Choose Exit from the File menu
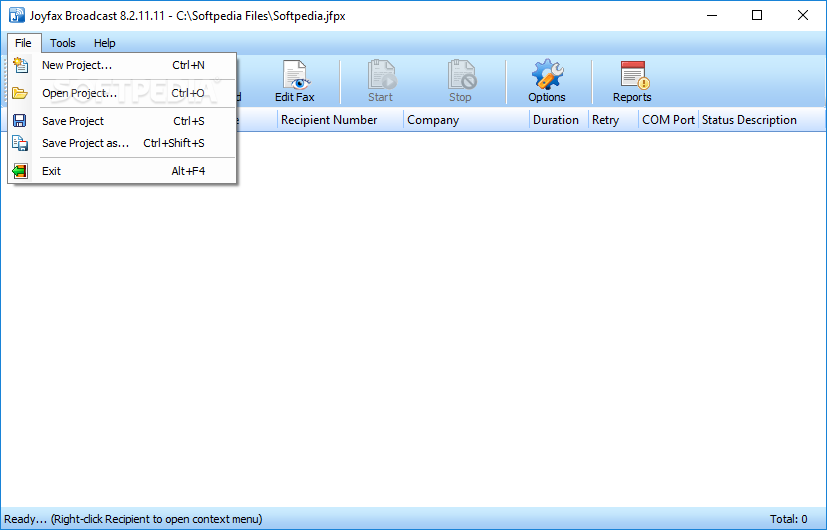Viewport: 827px width, 530px height. click(122, 171)
